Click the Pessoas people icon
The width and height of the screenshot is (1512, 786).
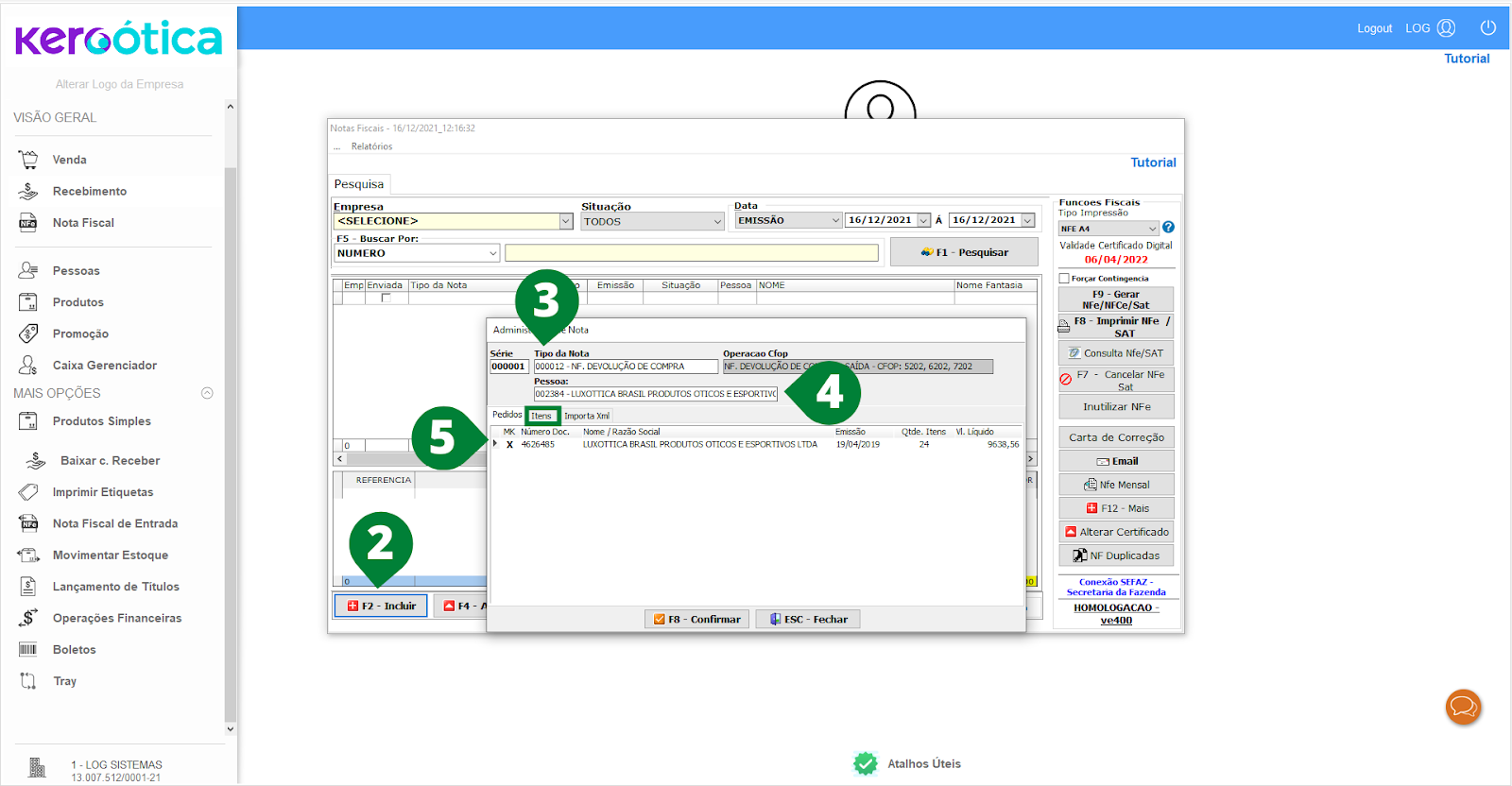point(28,270)
